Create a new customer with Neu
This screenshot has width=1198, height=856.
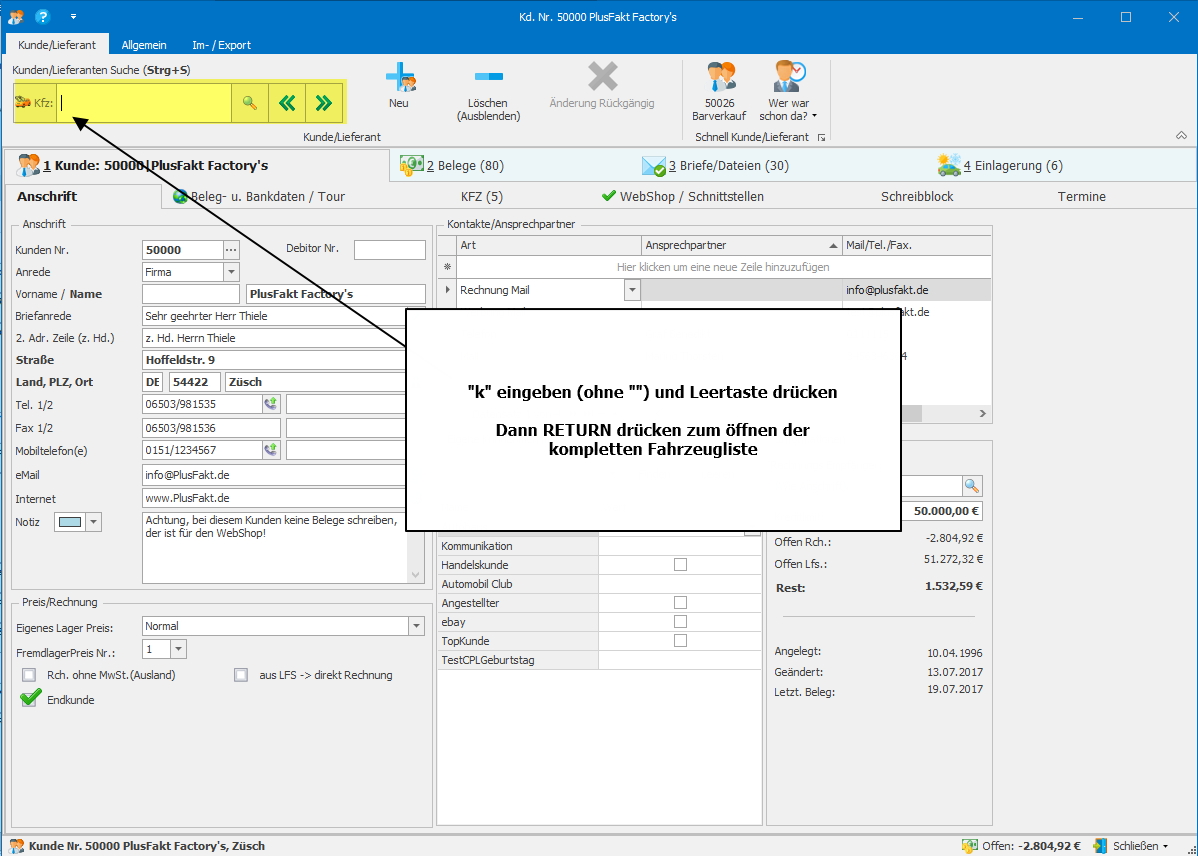[x=399, y=85]
